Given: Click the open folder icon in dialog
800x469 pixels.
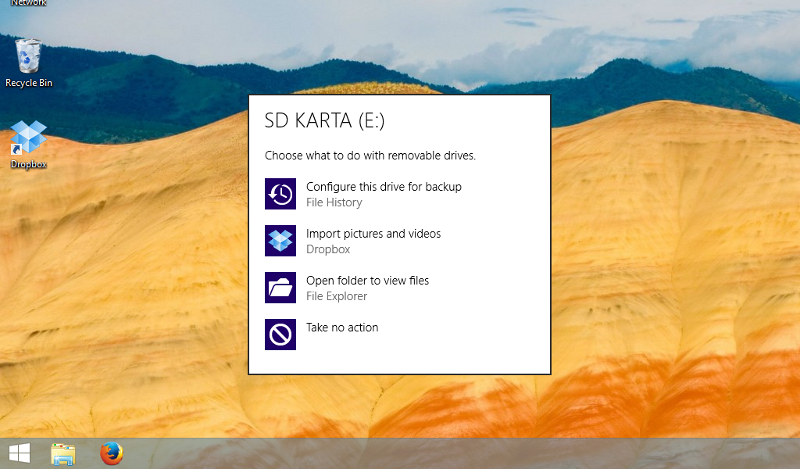Looking at the screenshot, I should [x=280, y=288].
